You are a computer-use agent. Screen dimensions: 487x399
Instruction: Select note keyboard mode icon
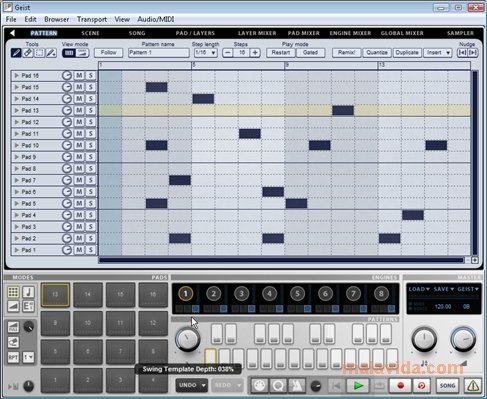click(28, 292)
